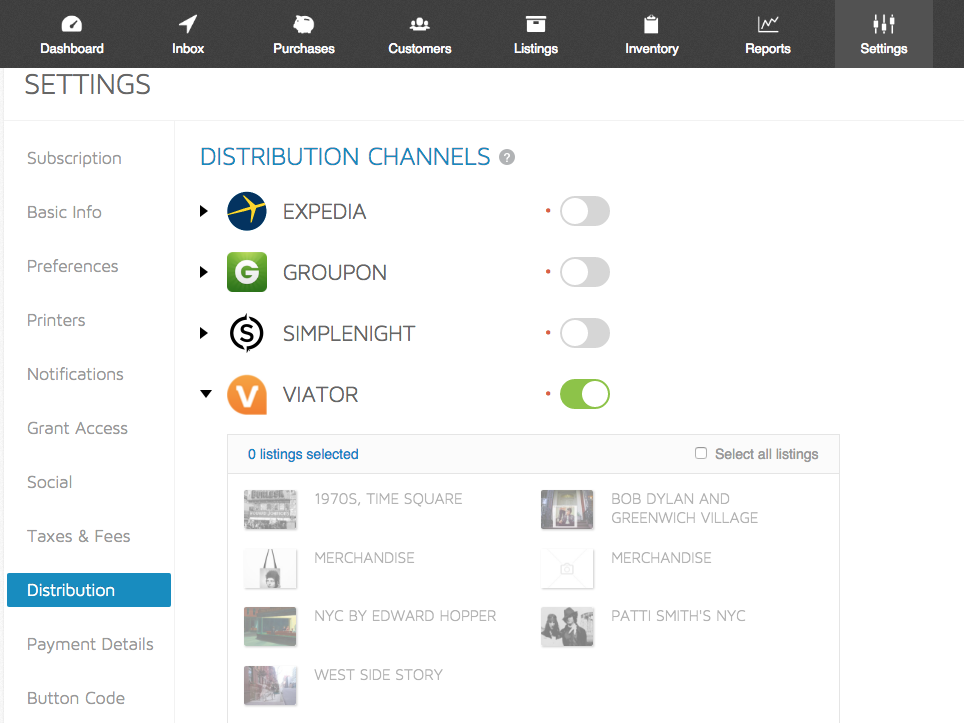Click the Listings box icon
The height and width of the screenshot is (723, 964).
(535, 24)
